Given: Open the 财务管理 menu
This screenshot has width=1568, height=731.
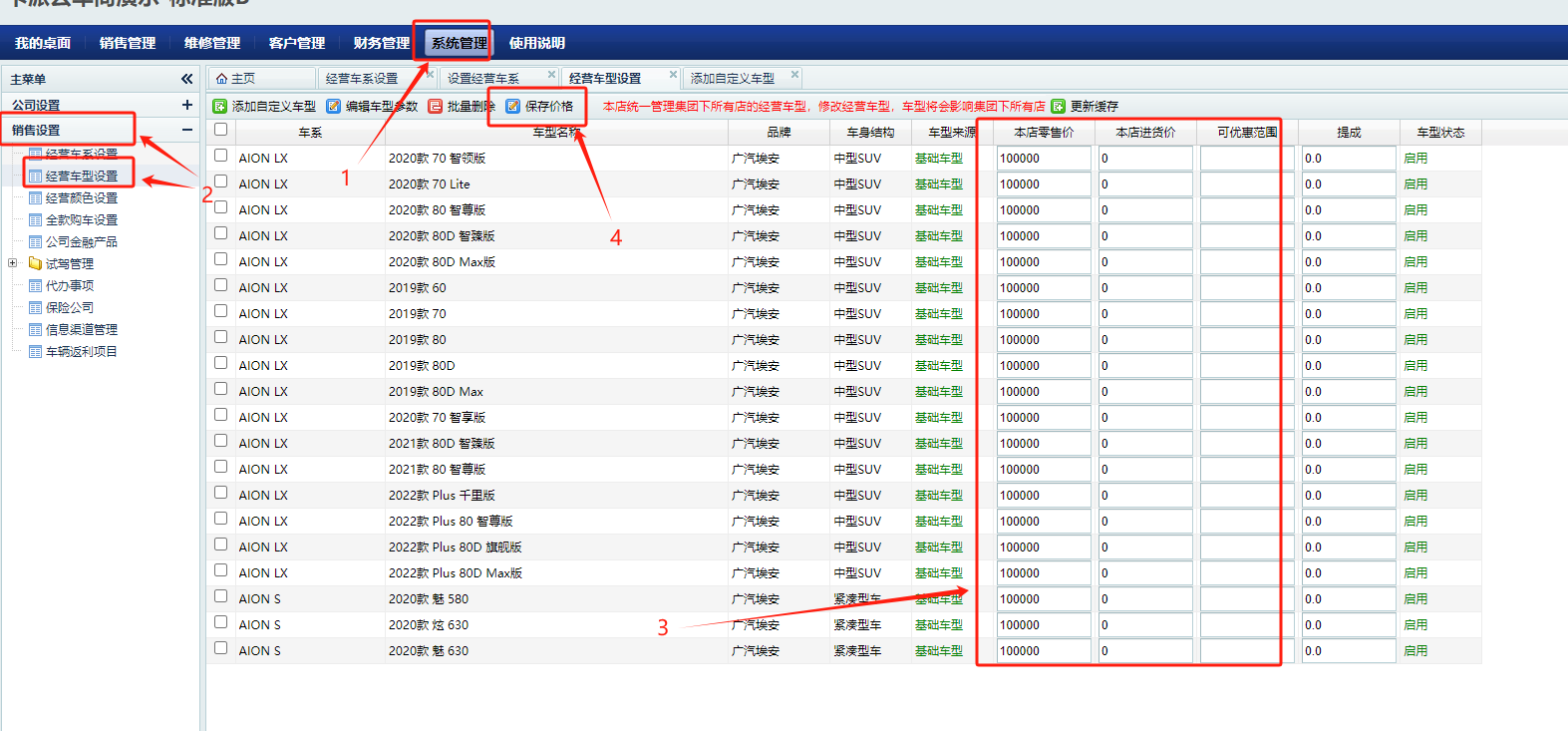Looking at the screenshot, I should tap(381, 43).
